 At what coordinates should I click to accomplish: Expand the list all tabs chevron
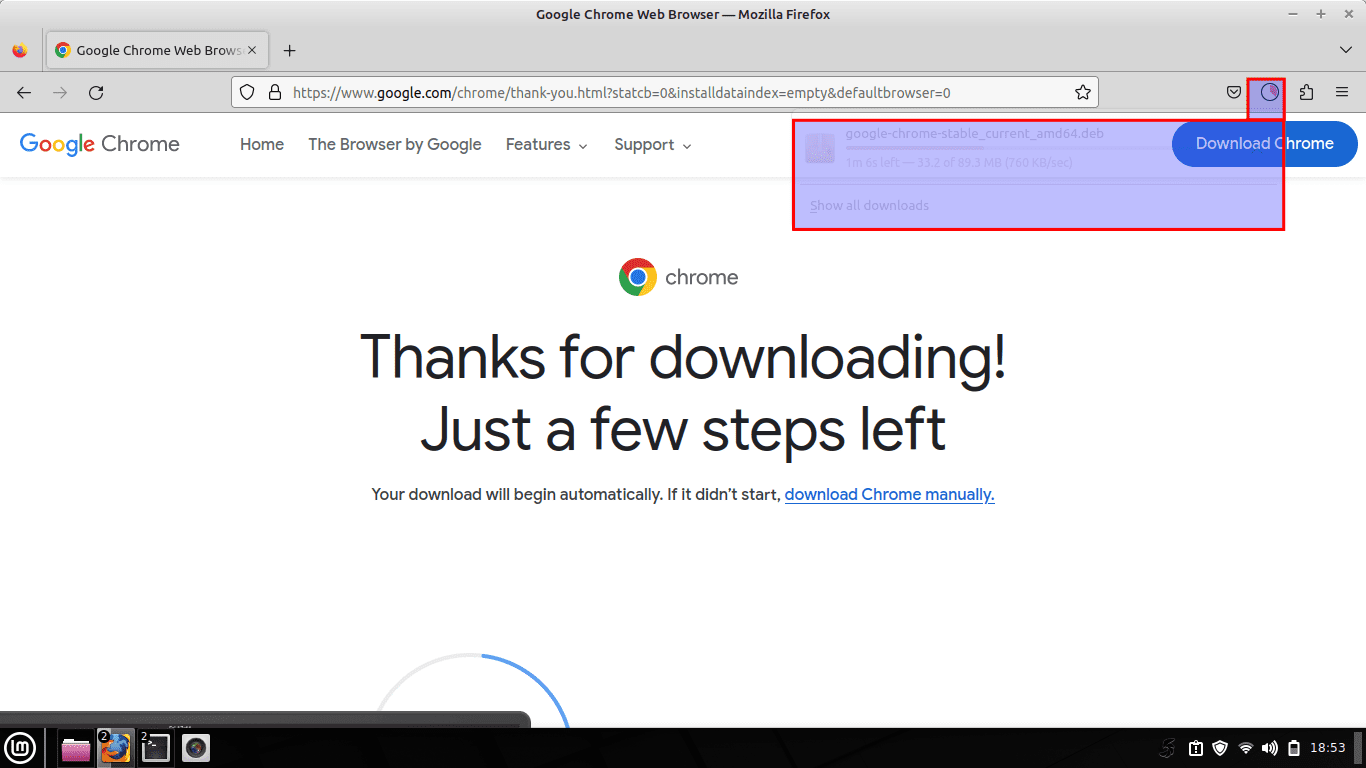click(1345, 50)
